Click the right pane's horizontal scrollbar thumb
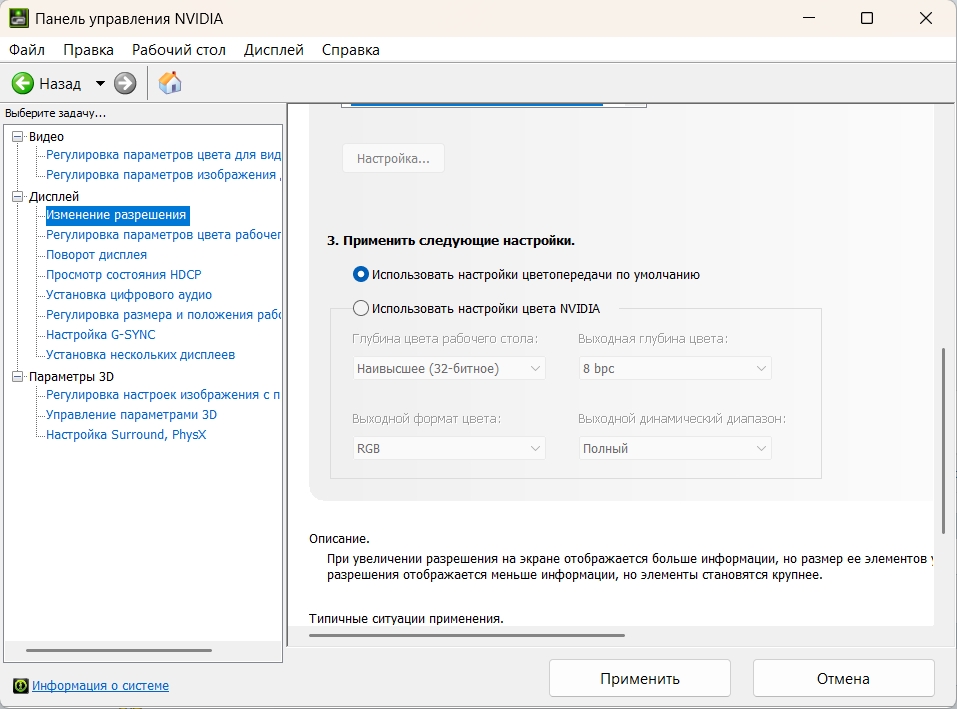The height and width of the screenshot is (709, 957). coord(467,636)
